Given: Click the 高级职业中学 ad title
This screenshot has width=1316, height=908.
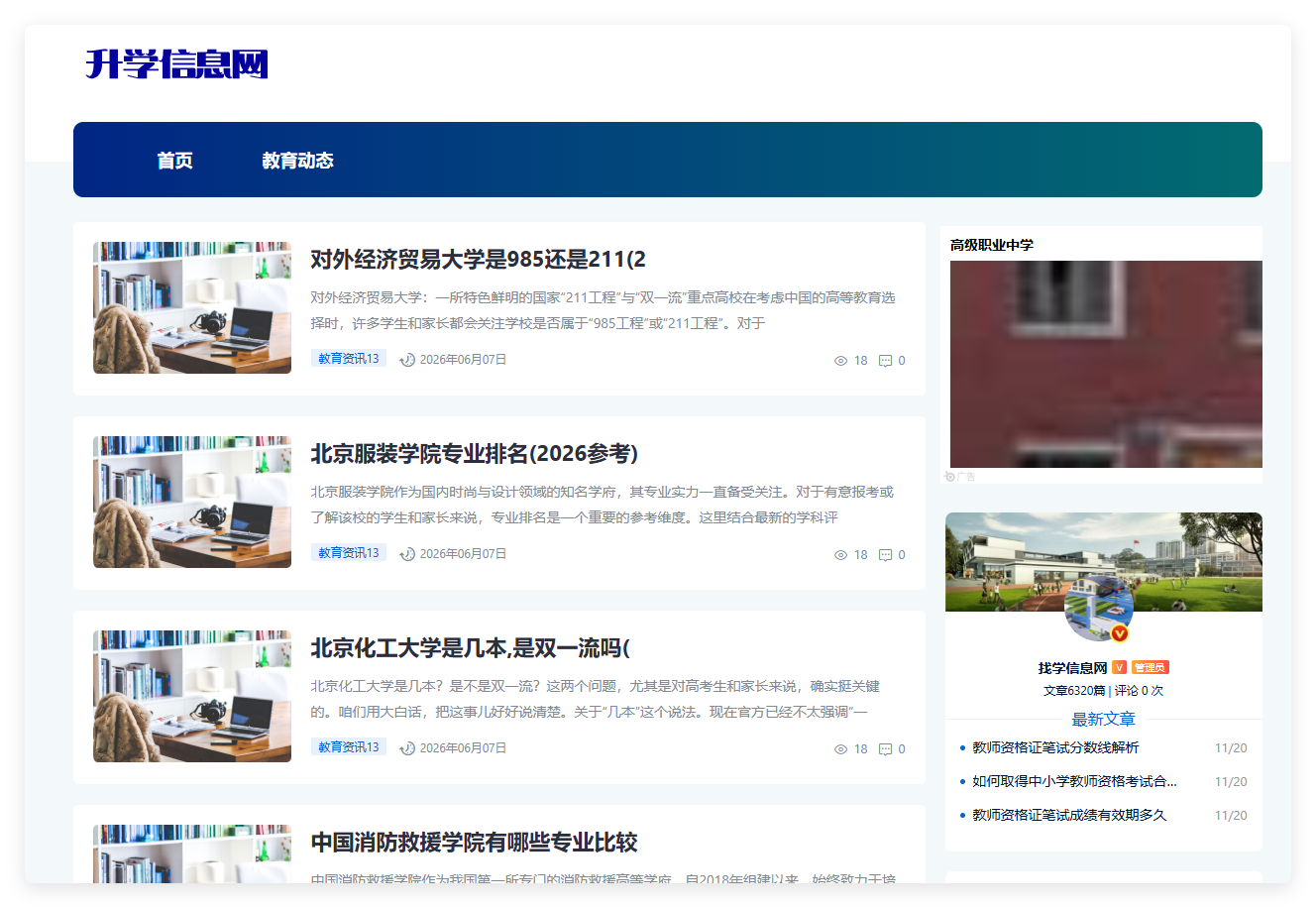Looking at the screenshot, I should pyautogui.click(x=992, y=245).
